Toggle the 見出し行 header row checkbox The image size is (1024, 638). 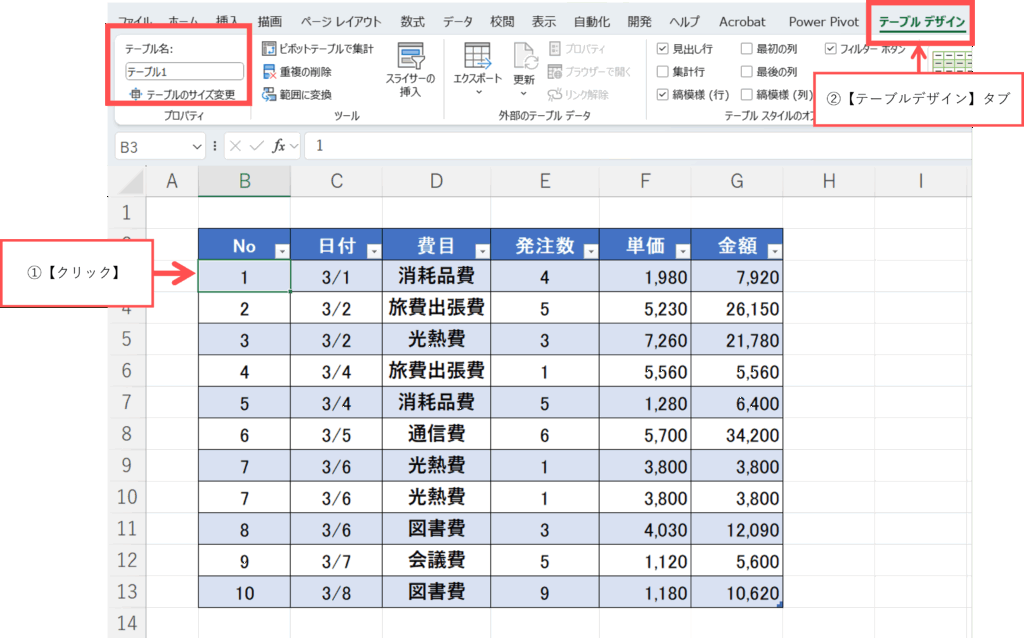tap(663, 49)
